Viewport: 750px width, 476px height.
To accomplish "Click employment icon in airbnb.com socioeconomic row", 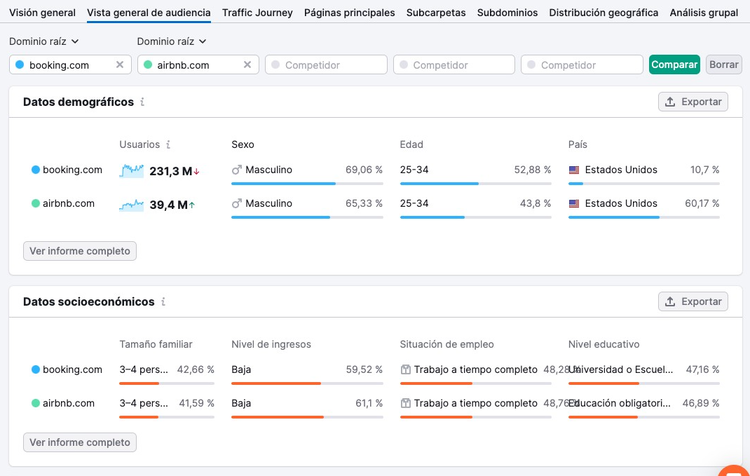I will point(406,403).
